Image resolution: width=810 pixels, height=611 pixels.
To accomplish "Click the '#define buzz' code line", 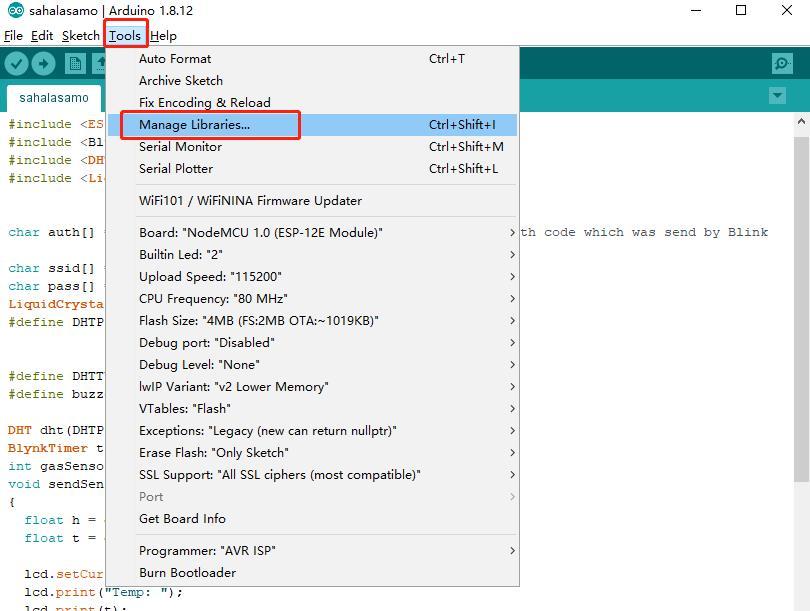I will (x=56, y=394).
